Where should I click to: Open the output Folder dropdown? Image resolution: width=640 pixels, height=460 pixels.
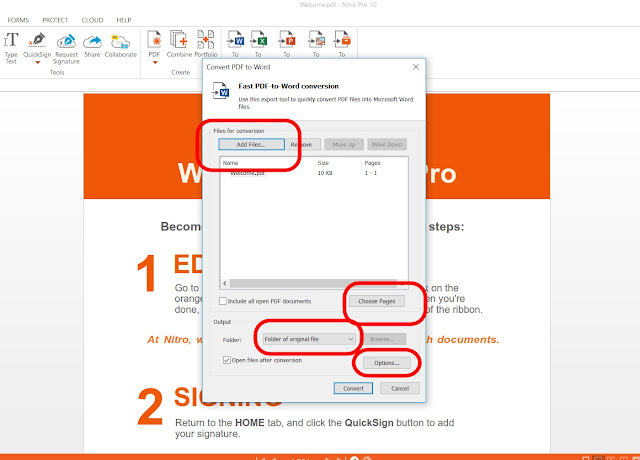(x=309, y=339)
